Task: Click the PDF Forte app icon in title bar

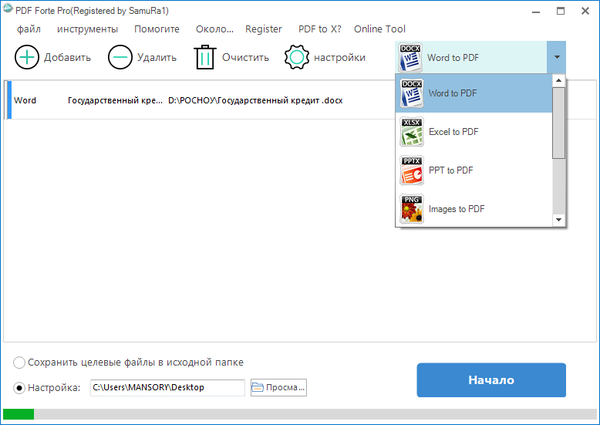Action: [x=7, y=9]
